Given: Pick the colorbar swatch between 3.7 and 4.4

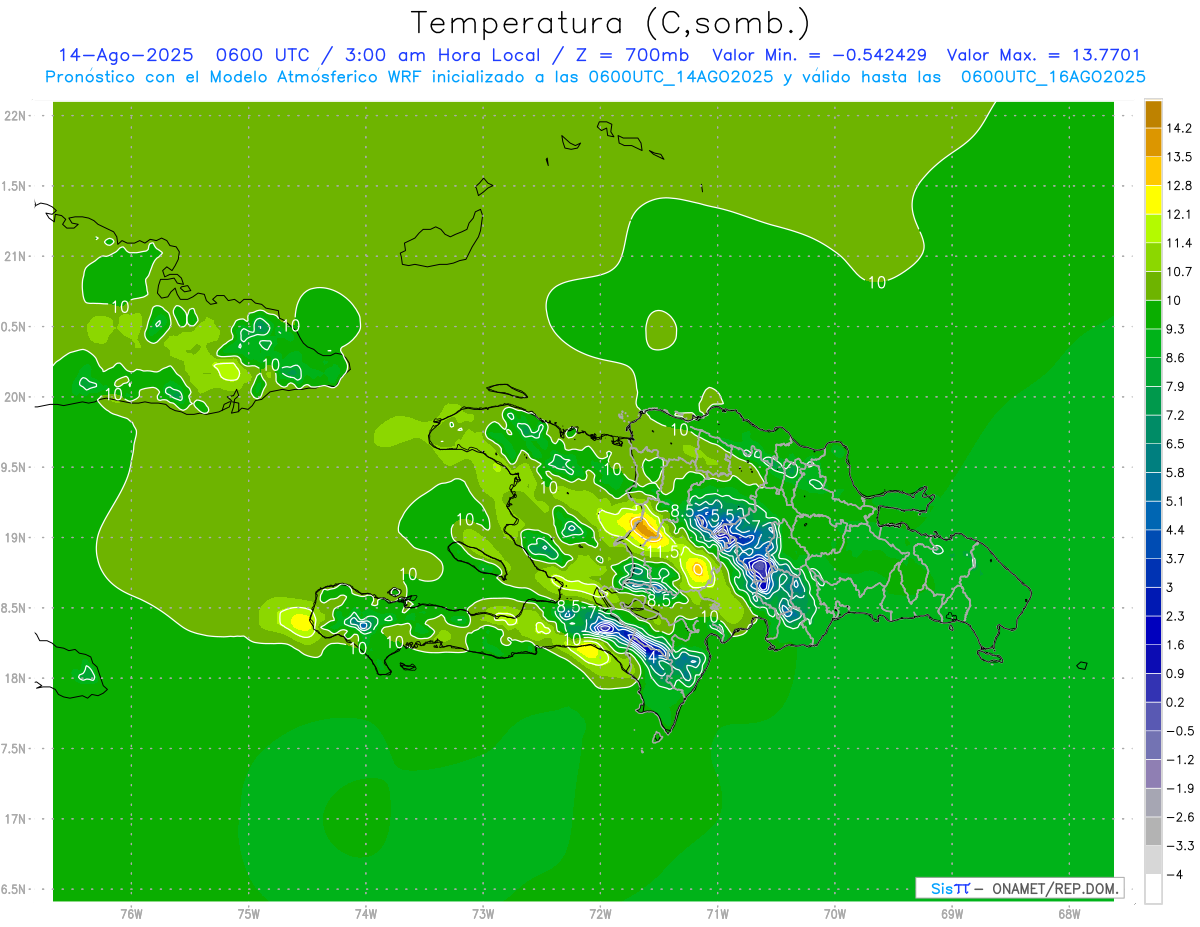Looking at the screenshot, I should coord(1153,543).
